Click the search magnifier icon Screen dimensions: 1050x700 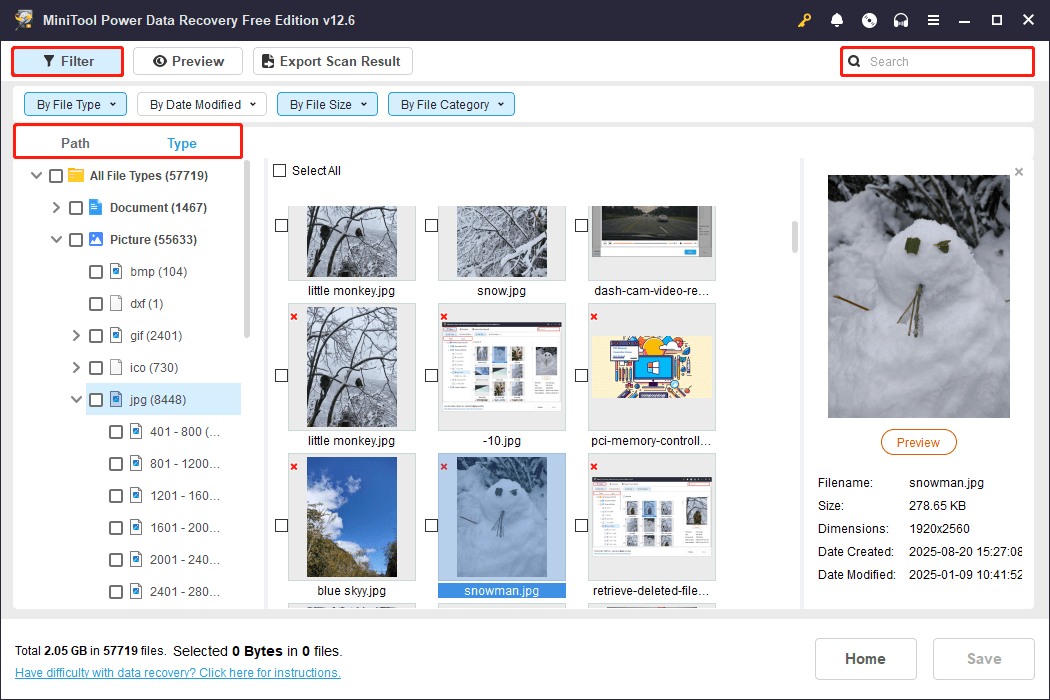pos(853,61)
